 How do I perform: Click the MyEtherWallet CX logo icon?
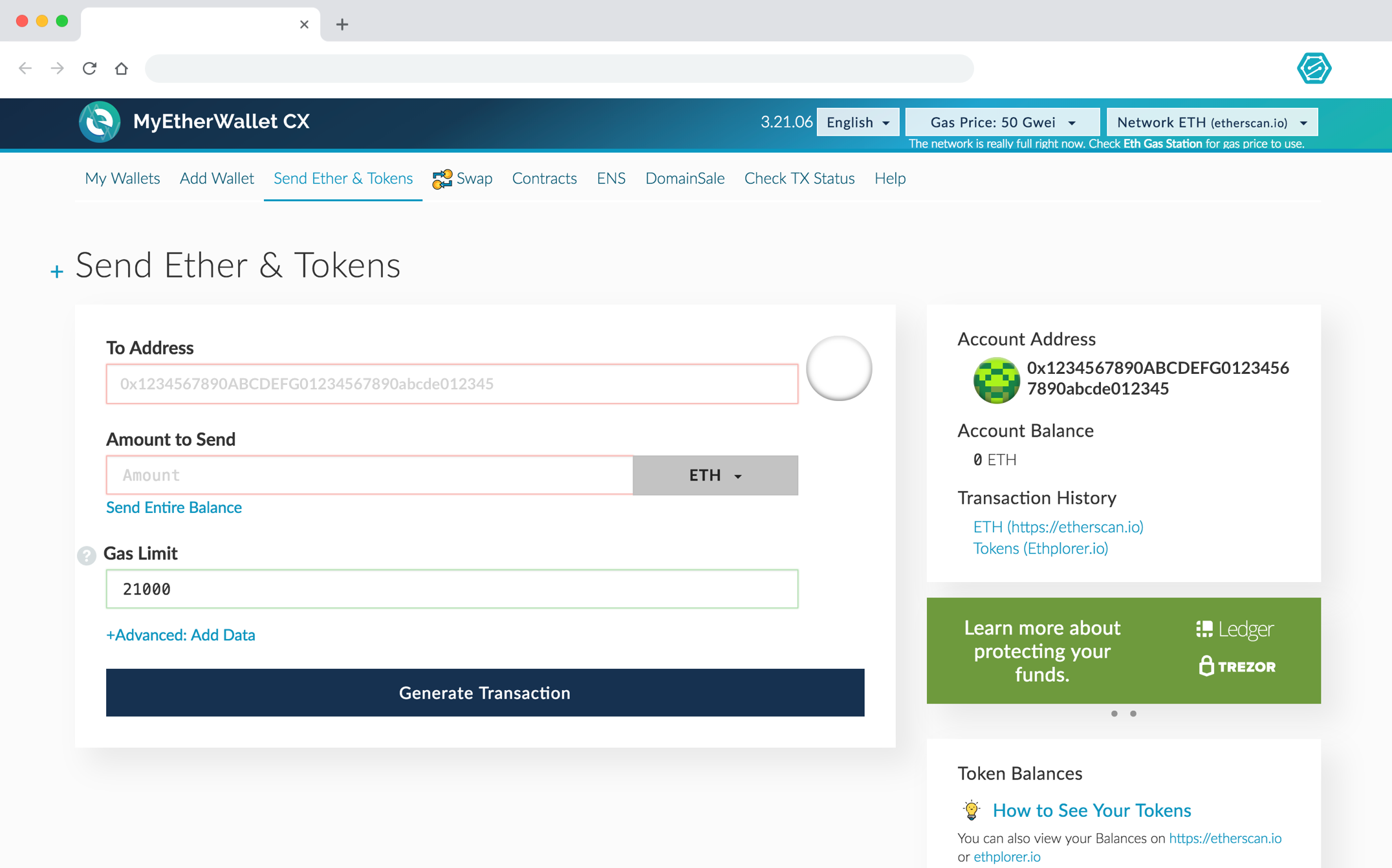coord(100,122)
